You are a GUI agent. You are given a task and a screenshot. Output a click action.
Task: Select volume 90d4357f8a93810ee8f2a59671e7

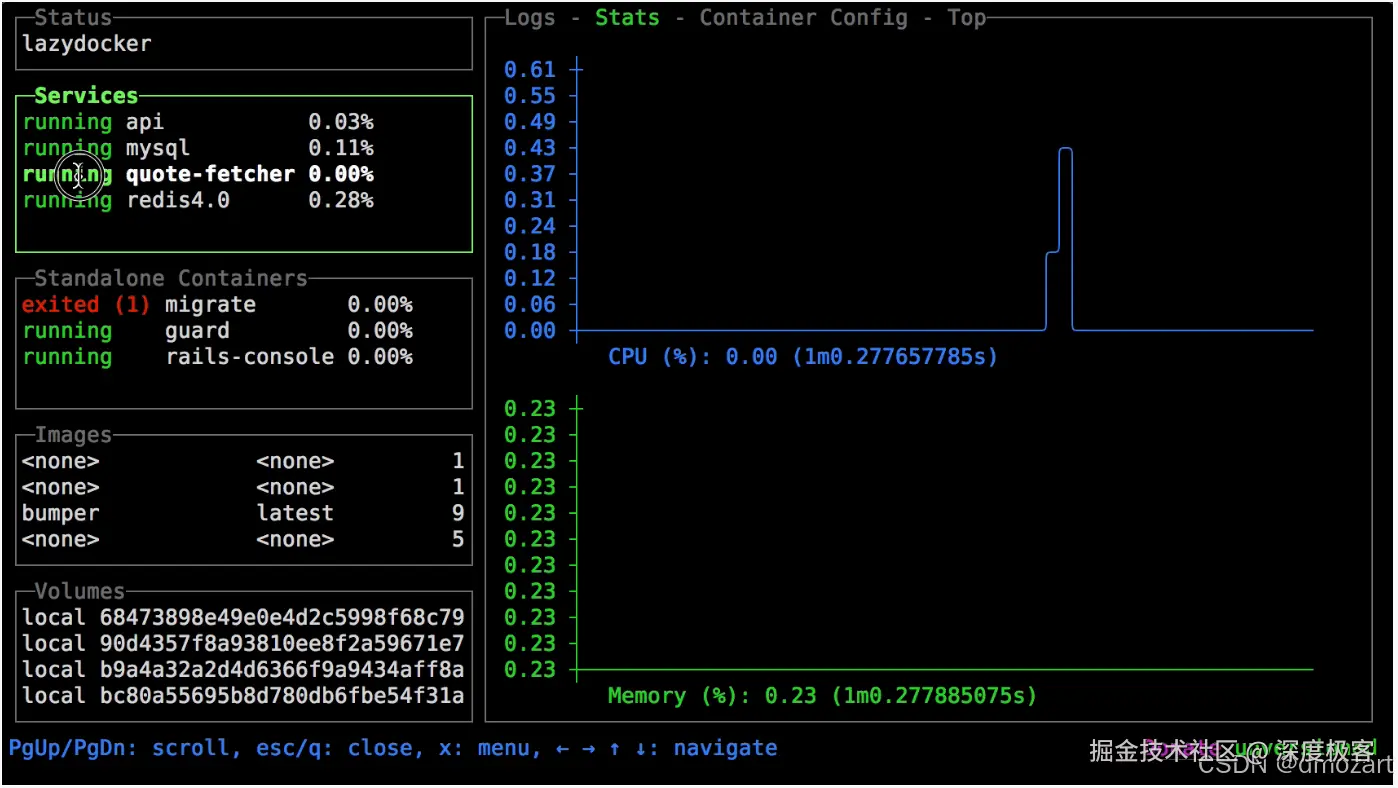[x=243, y=643]
